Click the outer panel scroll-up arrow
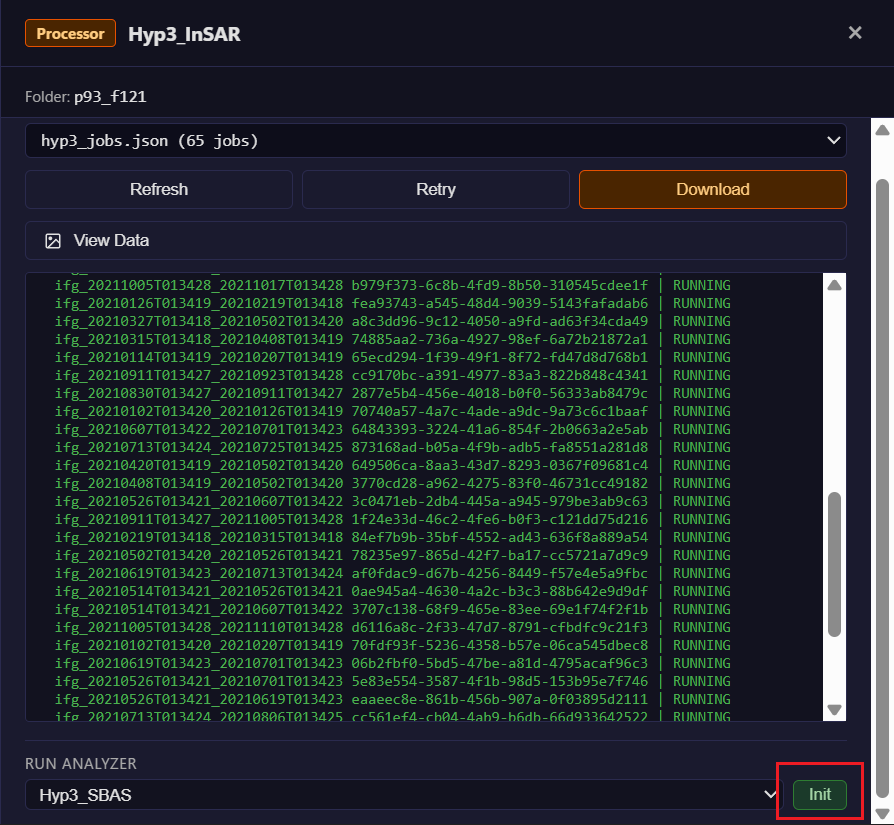This screenshot has width=894, height=825. pos(881,131)
